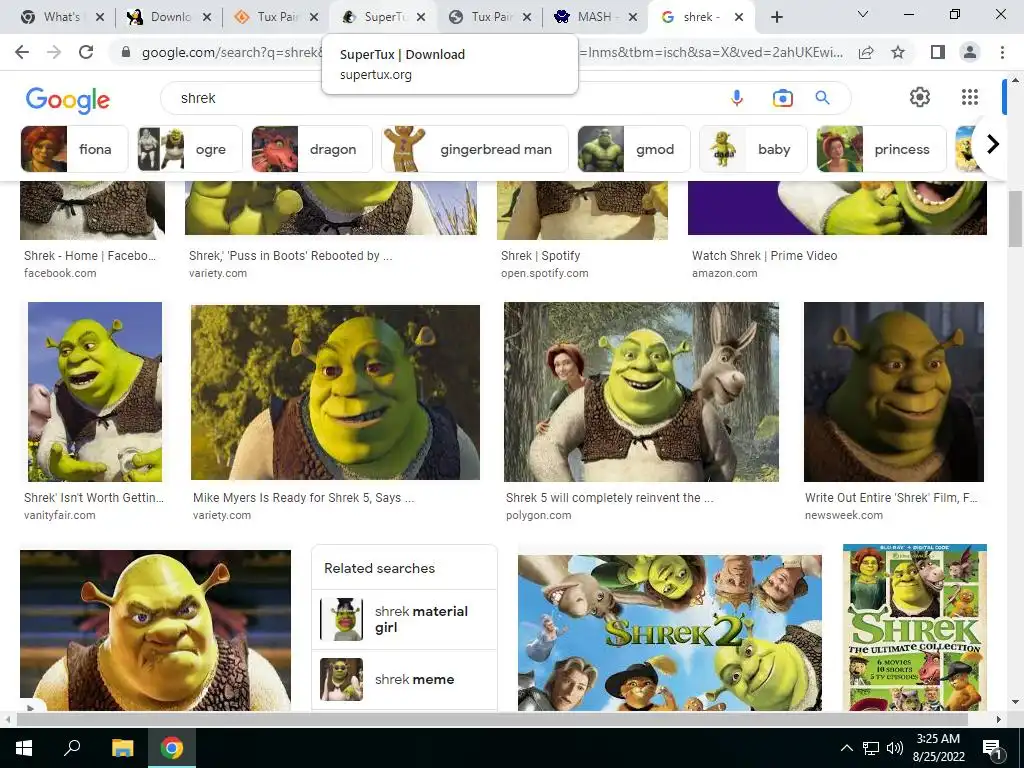Select the fiona filter chip
The image size is (1024, 768).
(x=74, y=149)
